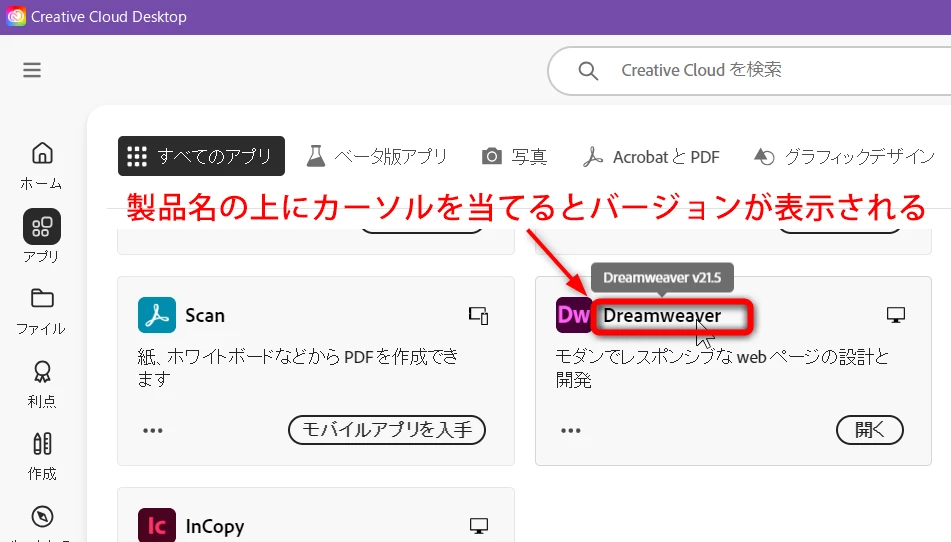Click the Dreamweaver Dw app icon
The width and height of the screenshot is (951, 542).
[573, 315]
